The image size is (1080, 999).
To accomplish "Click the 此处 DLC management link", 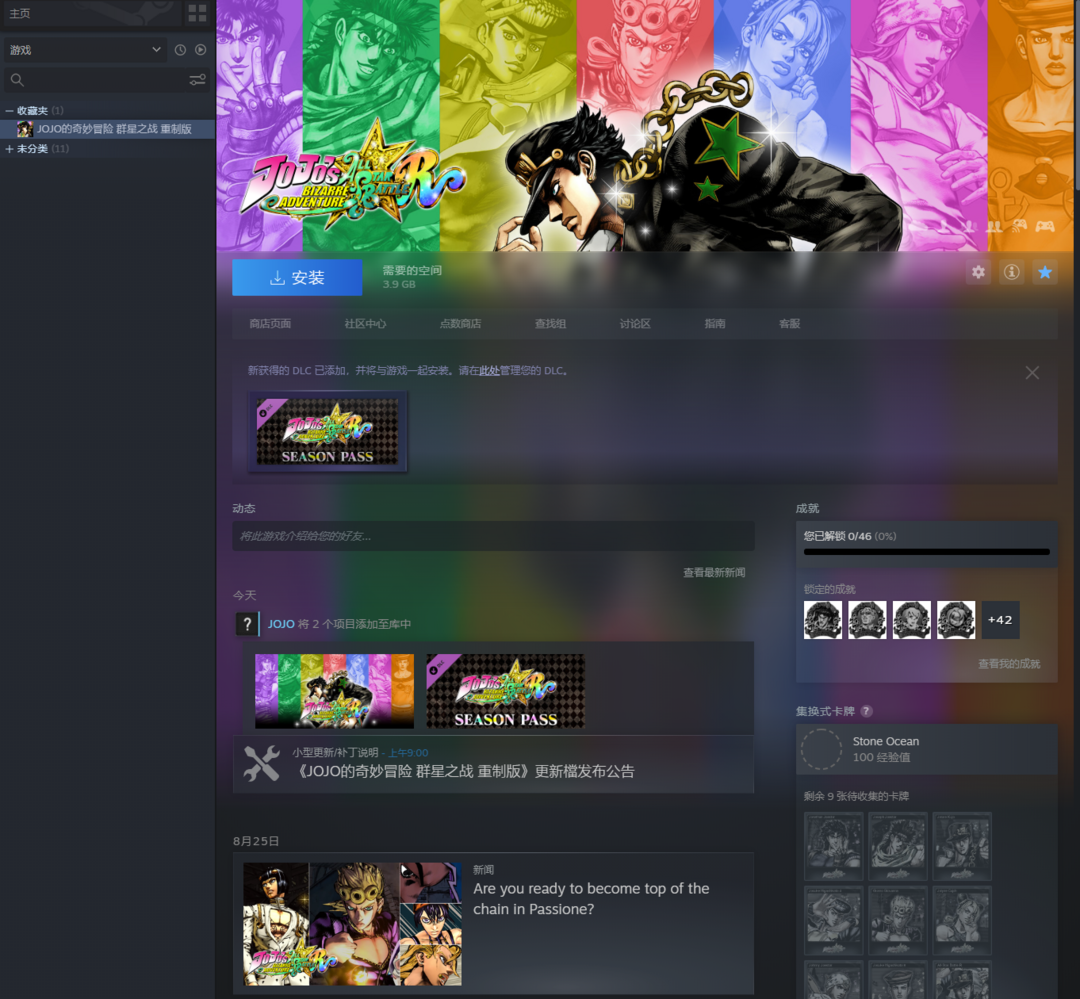I will tap(490, 371).
